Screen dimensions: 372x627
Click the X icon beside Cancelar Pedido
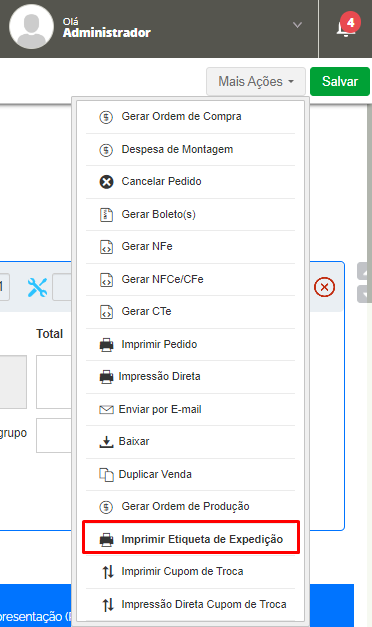(106, 182)
